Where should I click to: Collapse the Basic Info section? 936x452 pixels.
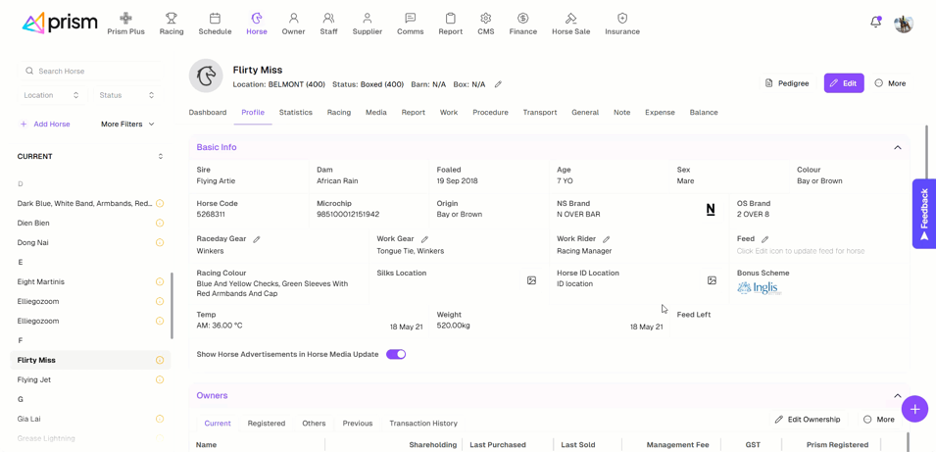click(x=897, y=148)
